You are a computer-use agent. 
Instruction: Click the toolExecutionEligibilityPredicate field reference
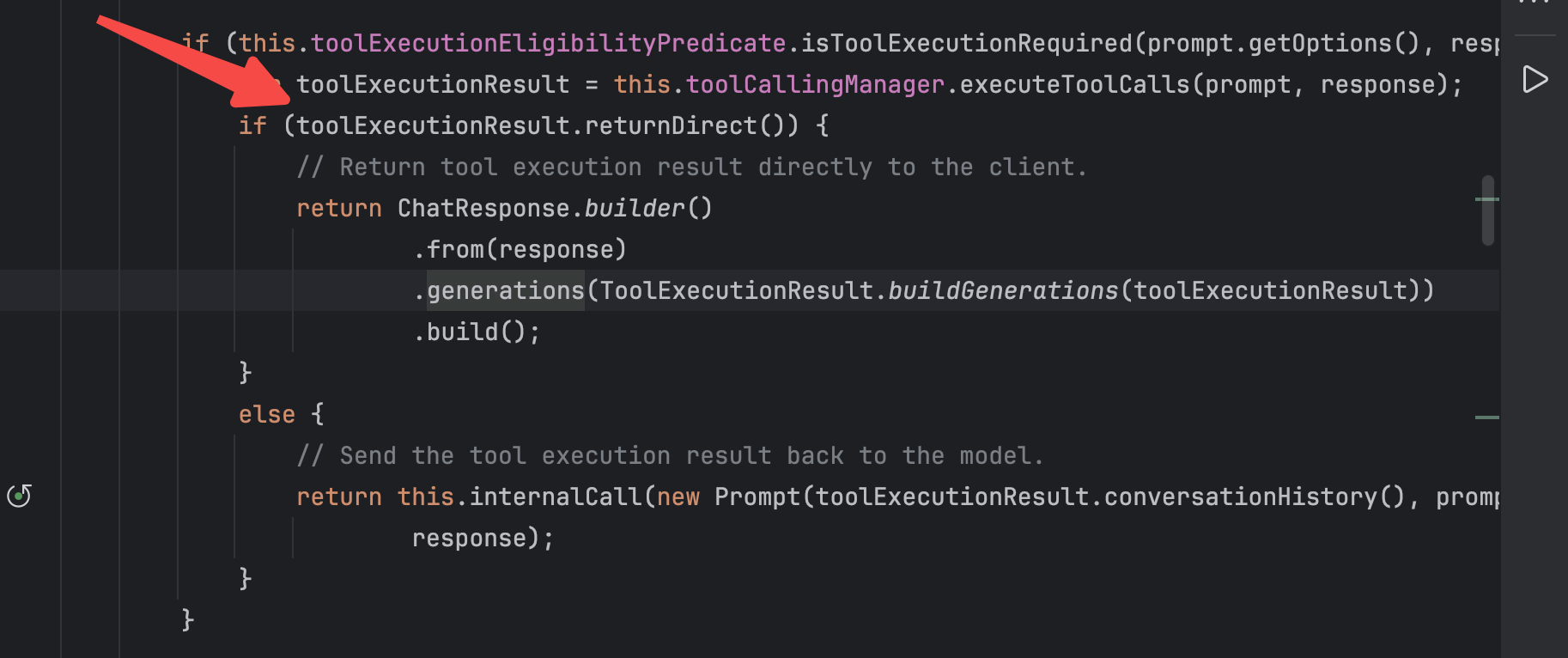tap(548, 44)
